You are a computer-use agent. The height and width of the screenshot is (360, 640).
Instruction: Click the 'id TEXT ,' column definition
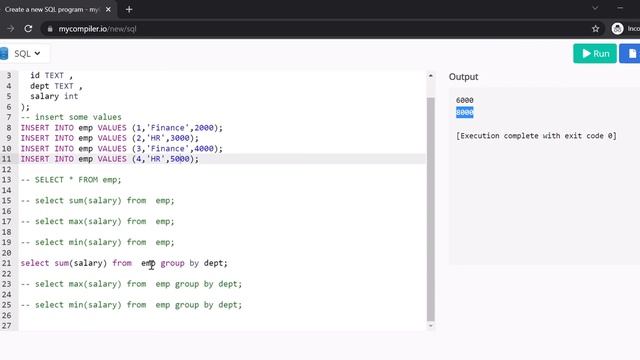pyautogui.click(x=51, y=76)
